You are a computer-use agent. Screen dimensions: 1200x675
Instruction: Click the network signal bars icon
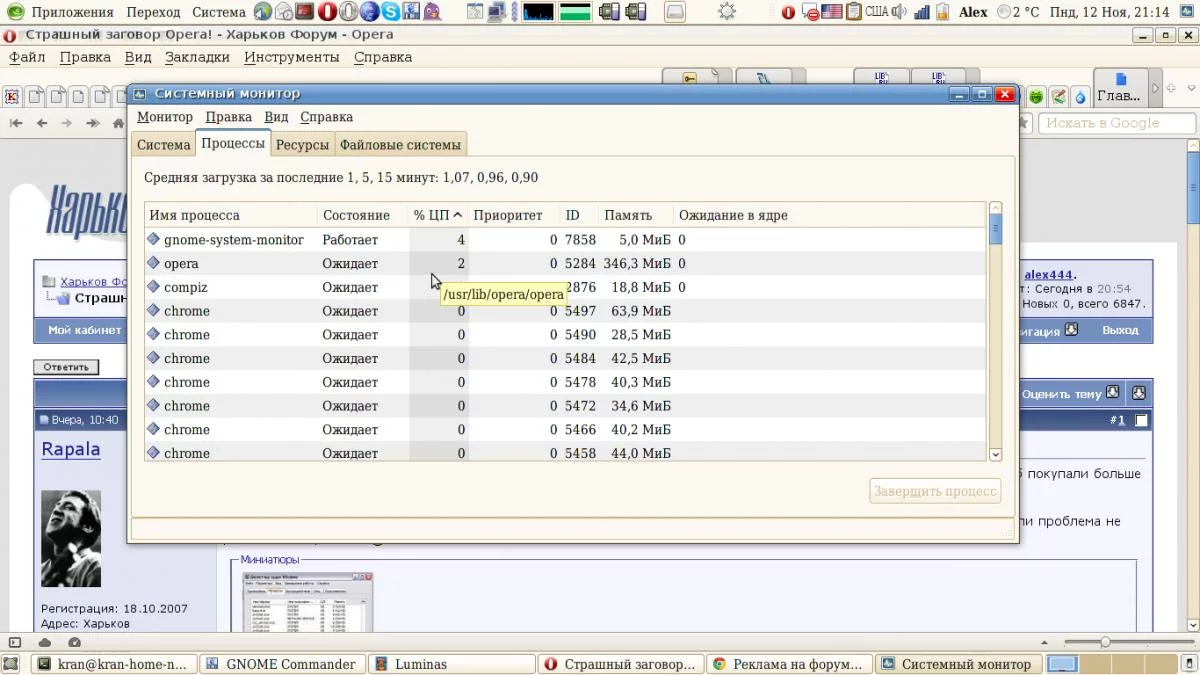coord(922,12)
